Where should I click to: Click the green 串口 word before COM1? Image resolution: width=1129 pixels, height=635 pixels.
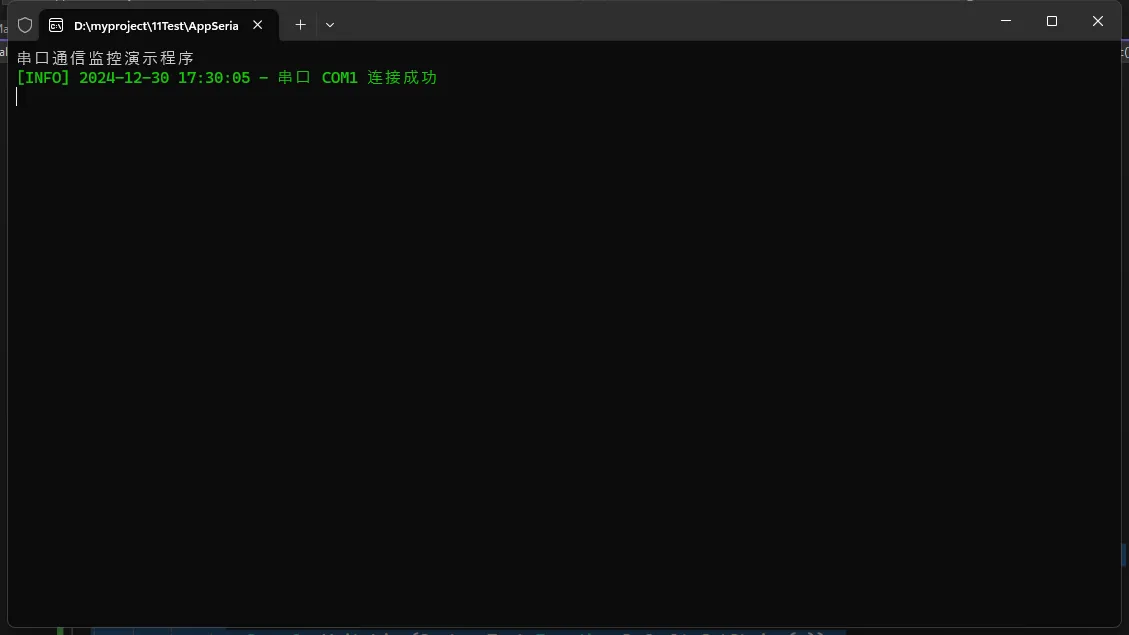coord(294,78)
